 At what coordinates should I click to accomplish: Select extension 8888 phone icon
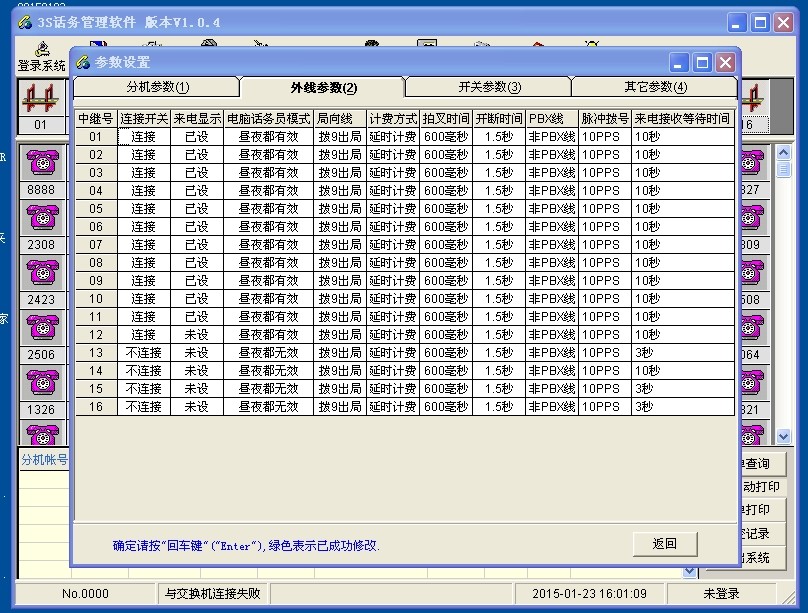42,162
